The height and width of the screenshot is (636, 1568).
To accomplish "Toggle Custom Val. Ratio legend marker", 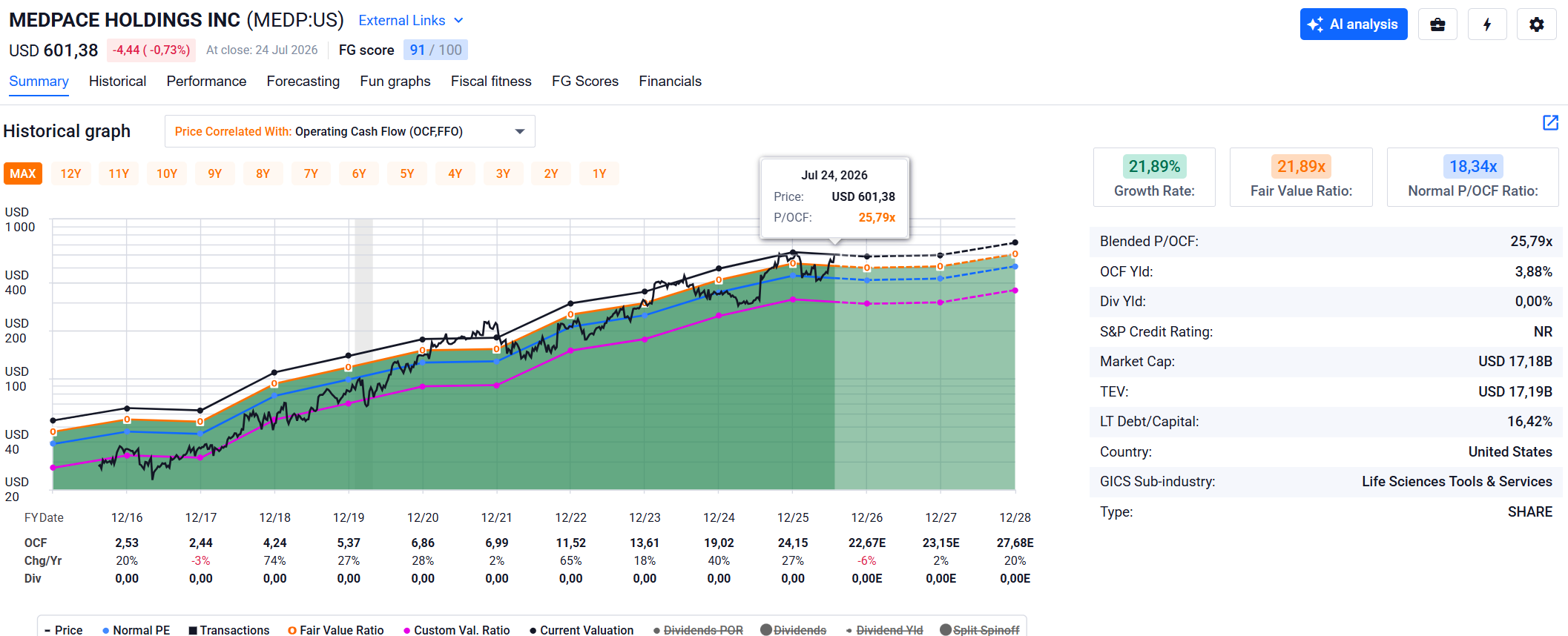I will (x=407, y=630).
